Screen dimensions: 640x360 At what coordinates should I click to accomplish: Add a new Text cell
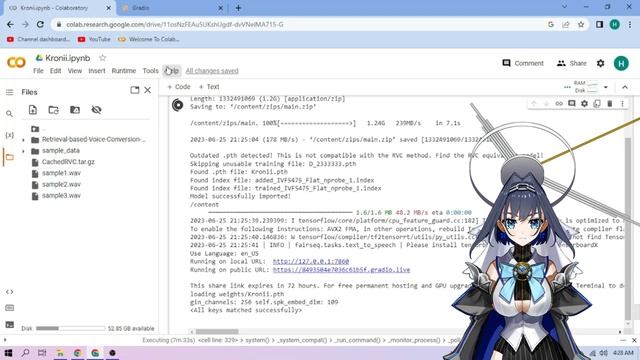point(209,87)
